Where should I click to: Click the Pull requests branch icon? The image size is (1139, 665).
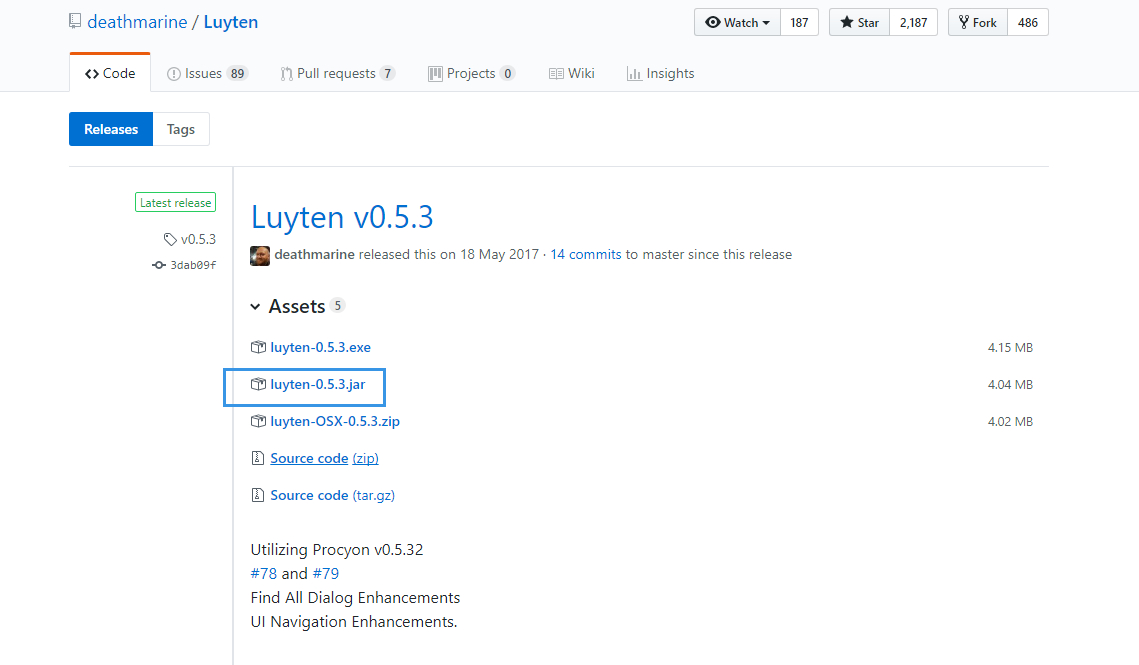(x=286, y=74)
